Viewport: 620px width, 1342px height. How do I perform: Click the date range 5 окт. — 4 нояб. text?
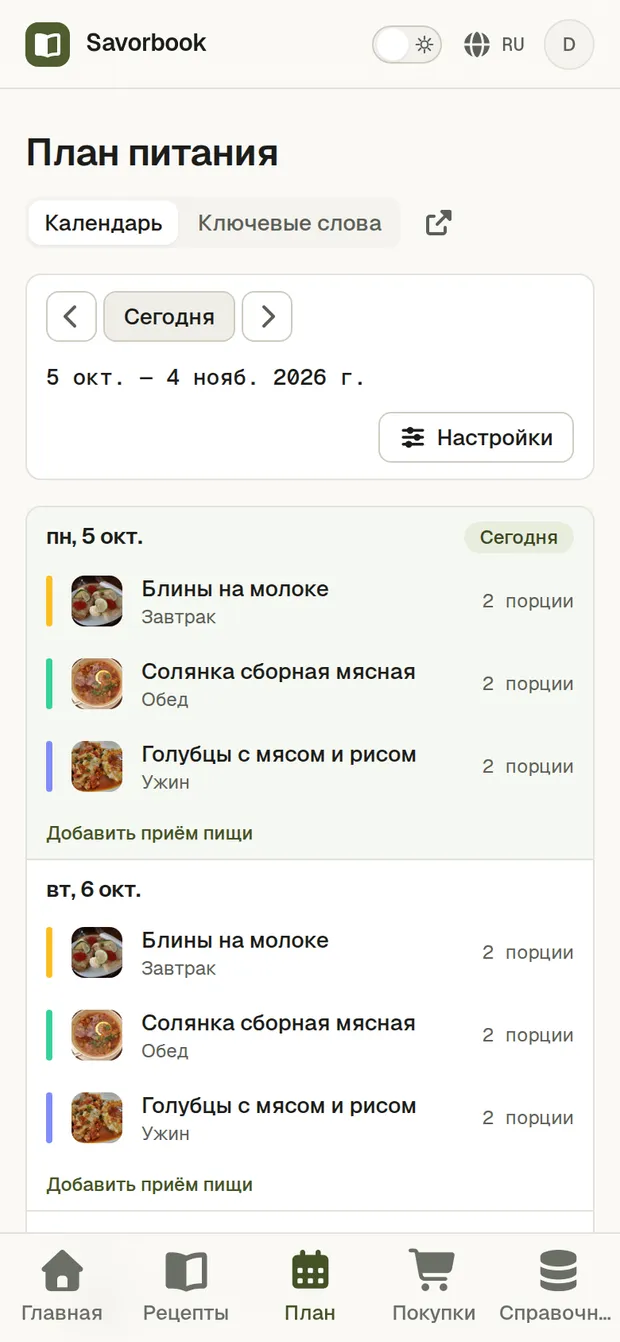[x=206, y=378]
